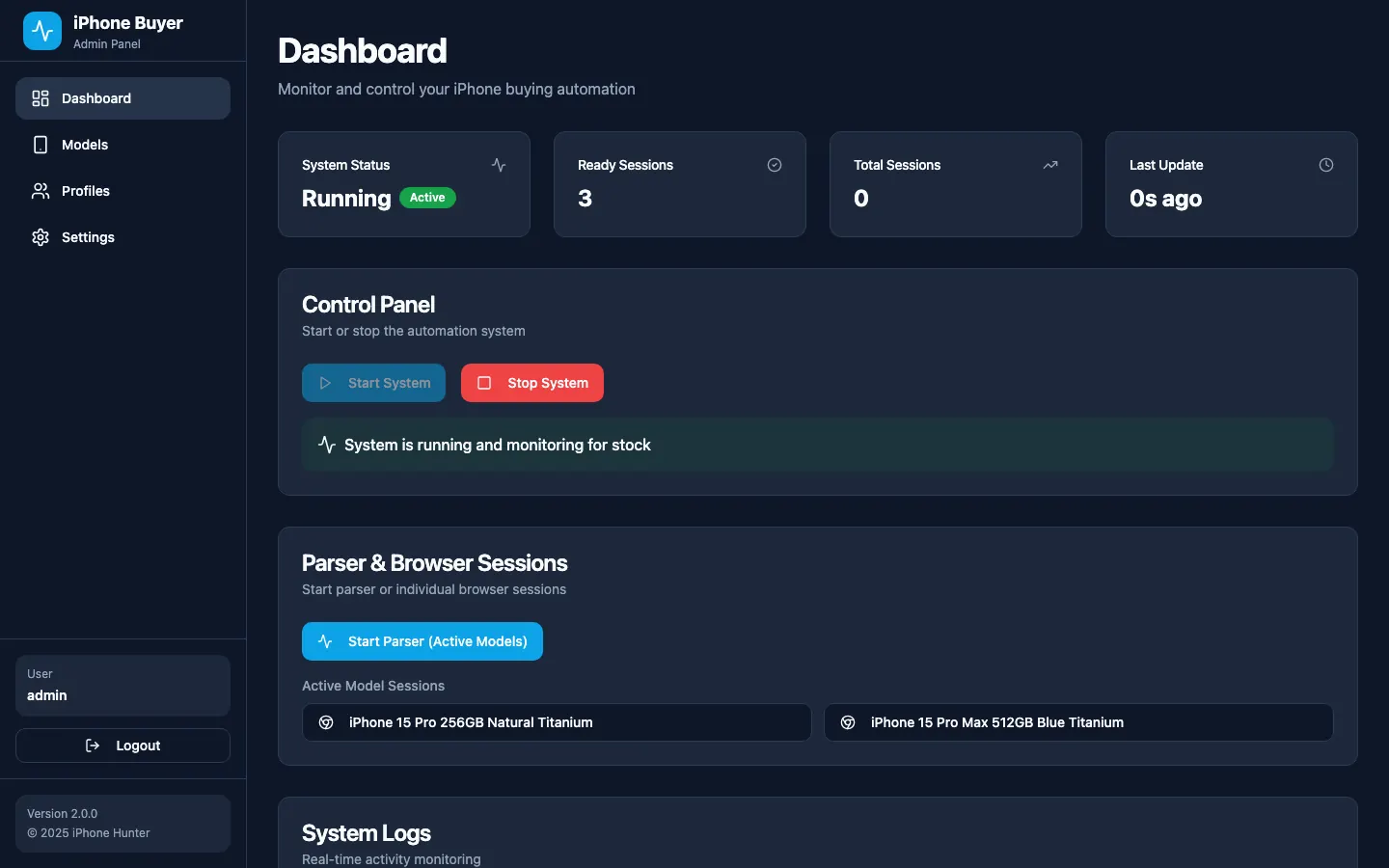Click the checkmark icon on Ready Sessions card
The height and width of the screenshot is (868, 1389).
coord(775,165)
